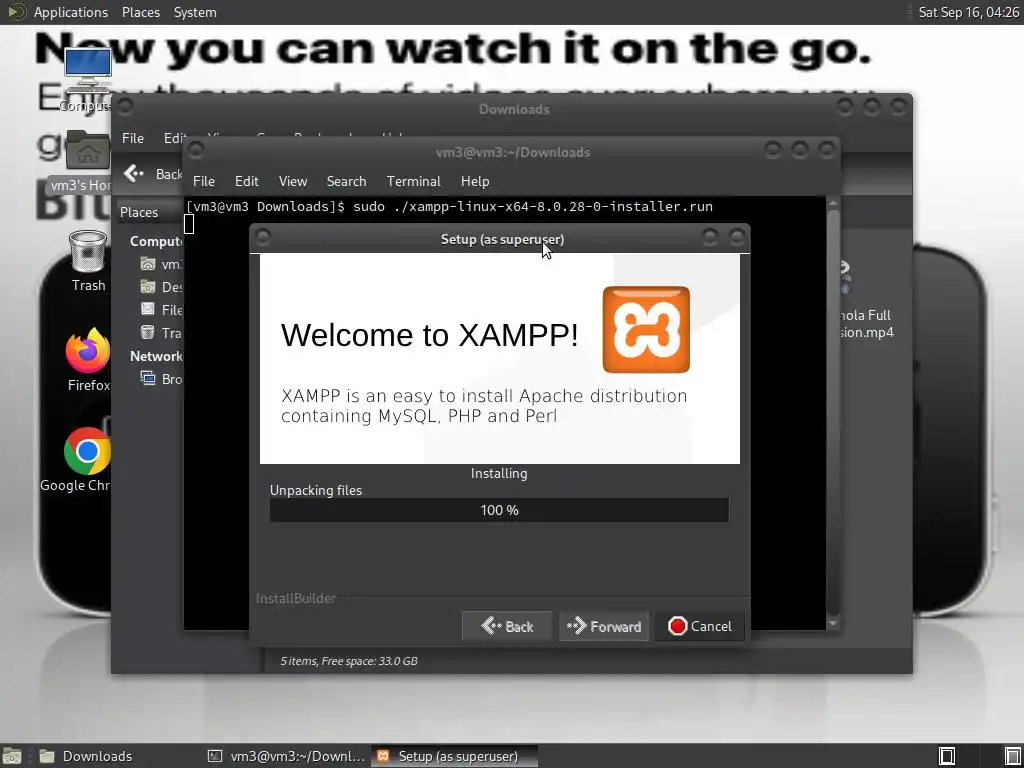Cancel the XAMPP installation

click(700, 626)
